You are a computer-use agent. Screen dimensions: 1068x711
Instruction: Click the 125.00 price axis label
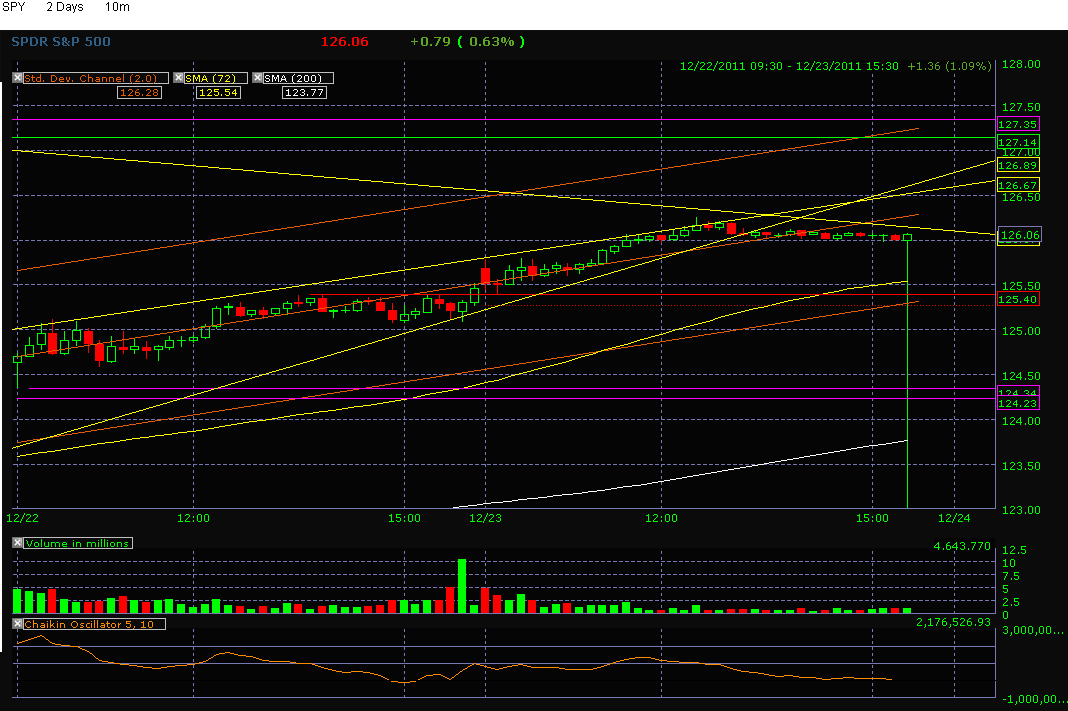tap(1021, 331)
